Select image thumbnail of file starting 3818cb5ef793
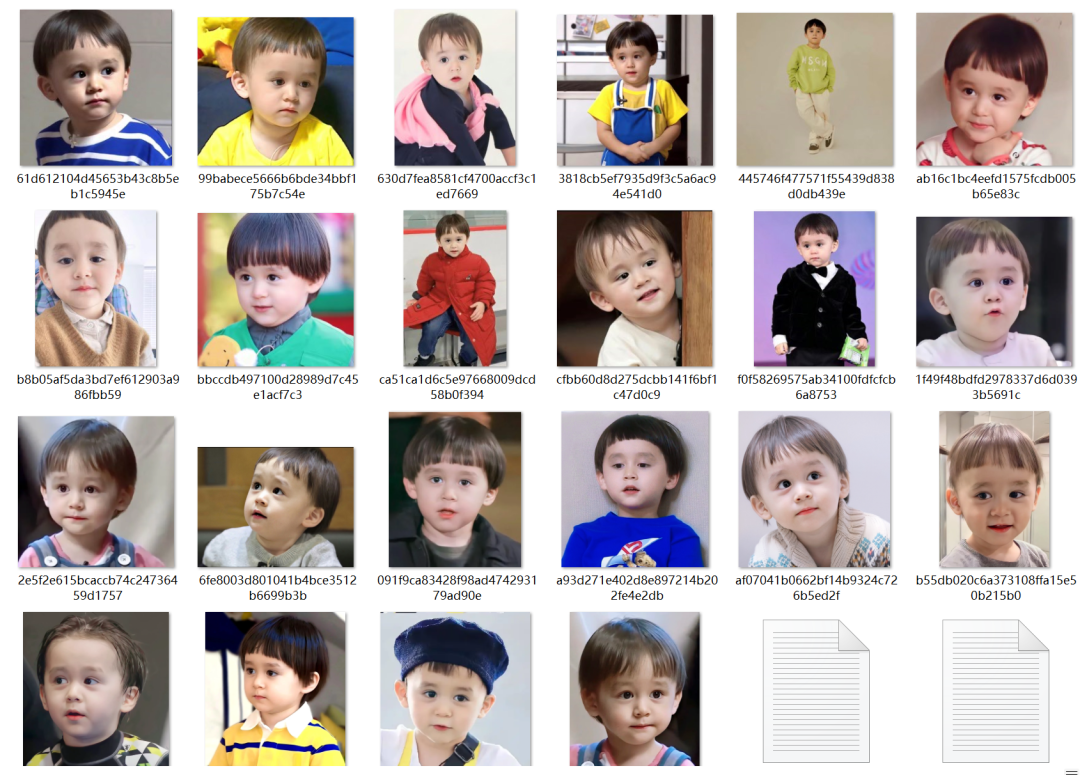Viewport: 1080px width, 775px height. (635, 90)
